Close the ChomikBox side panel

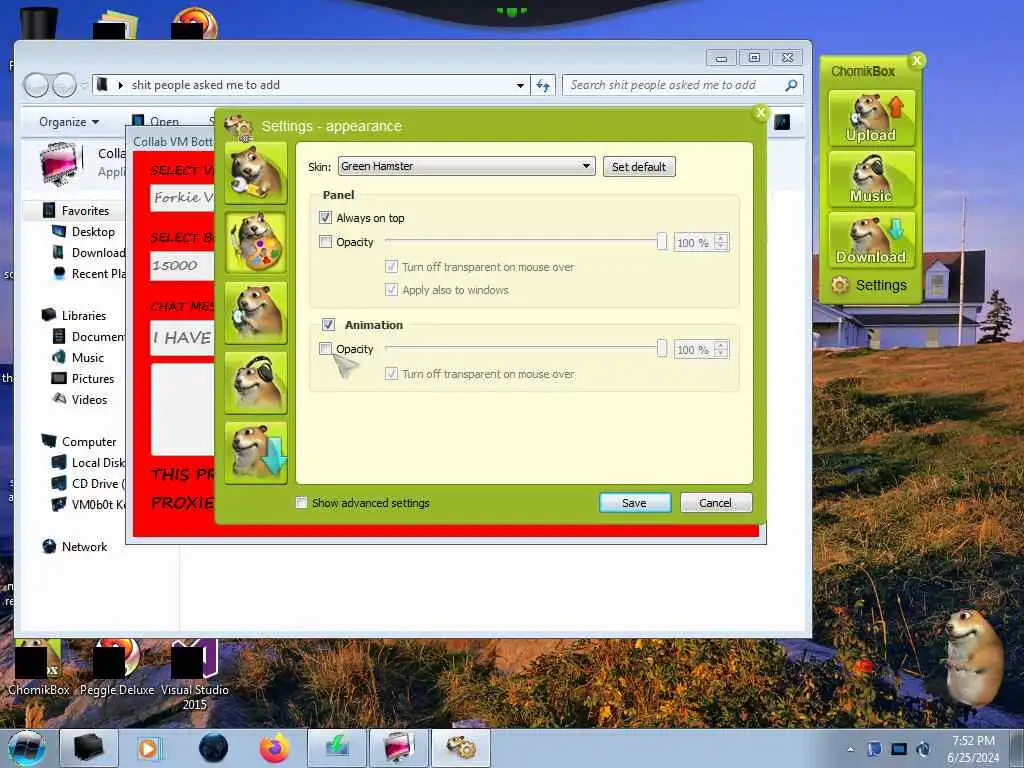coord(917,61)
